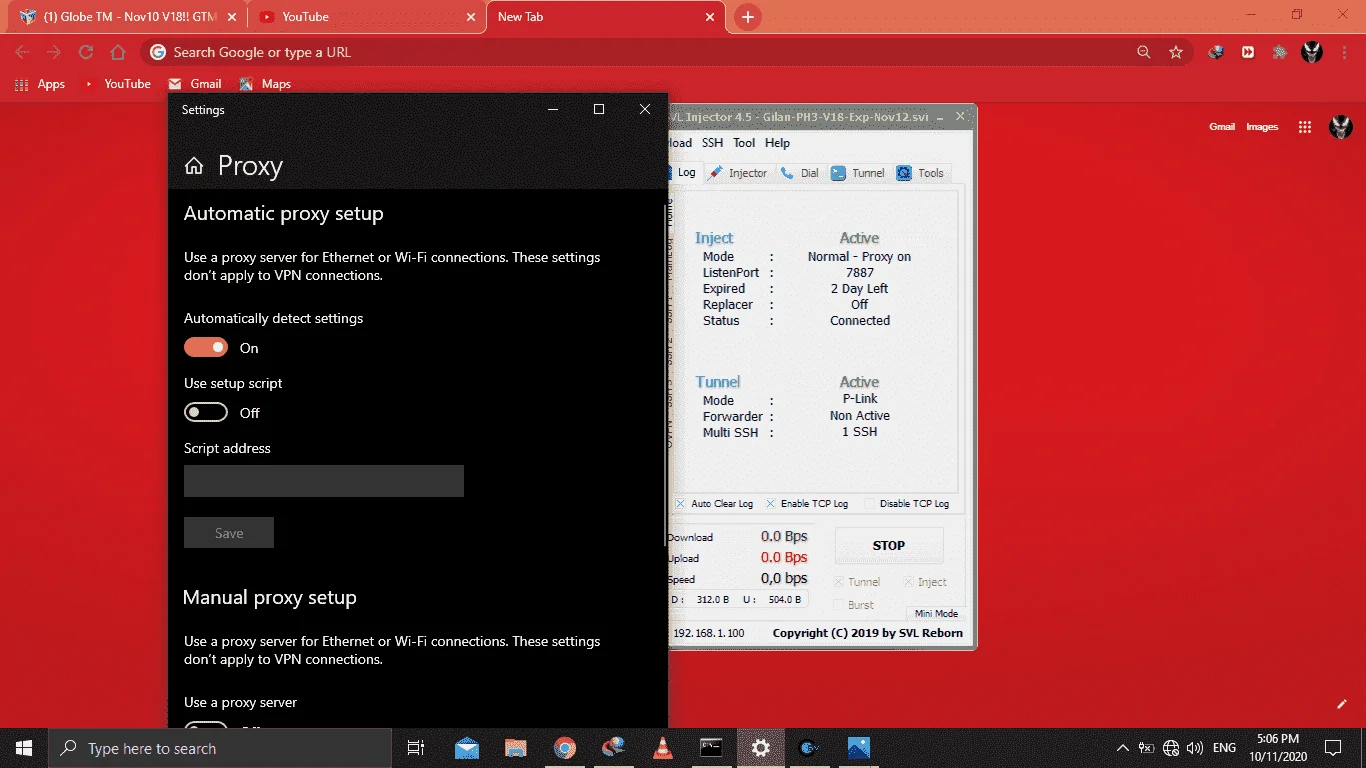Image resolution: width=1366 pixels, height=768 pixels.
Task: Click zoom magnifier icon in address bar
Action: coord(1144,52)
